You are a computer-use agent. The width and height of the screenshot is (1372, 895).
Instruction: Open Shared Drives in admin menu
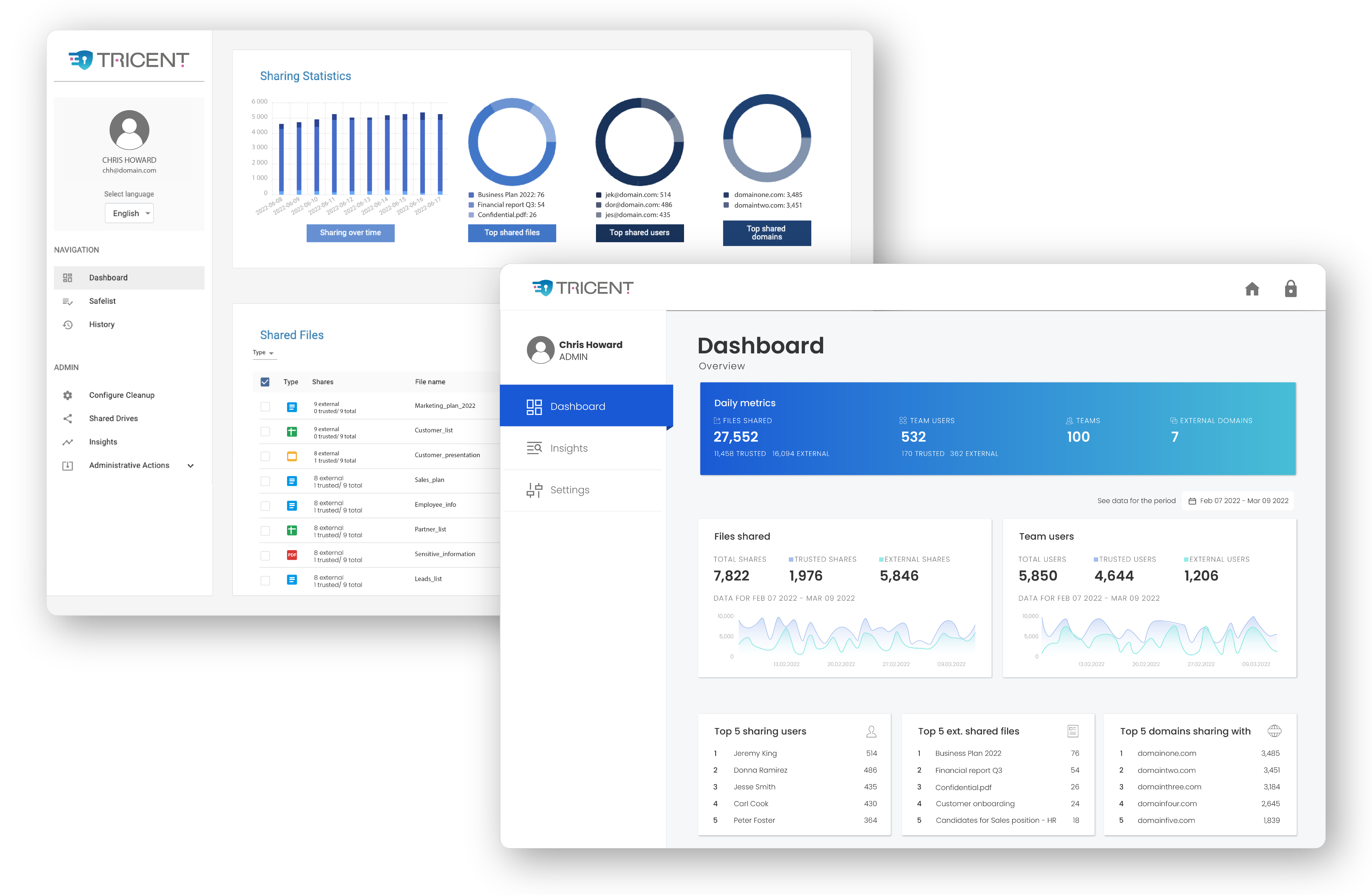[129, 419]
